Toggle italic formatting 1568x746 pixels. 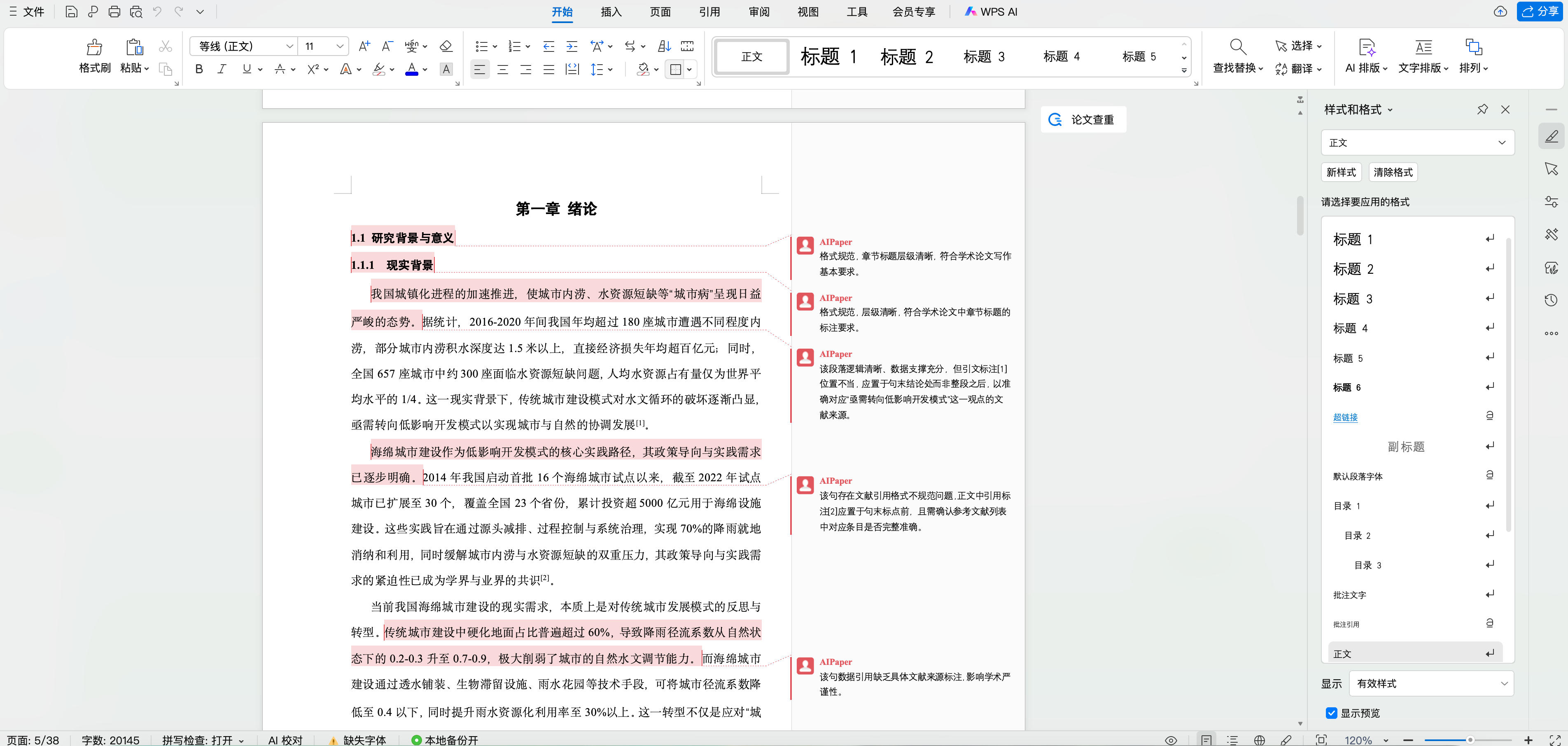222,69
